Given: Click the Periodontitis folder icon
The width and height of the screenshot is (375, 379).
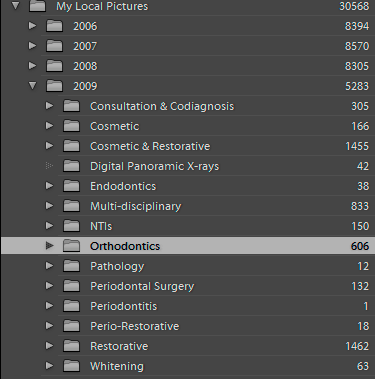Looking at the screenshot, I should click(x=71, y=306).
